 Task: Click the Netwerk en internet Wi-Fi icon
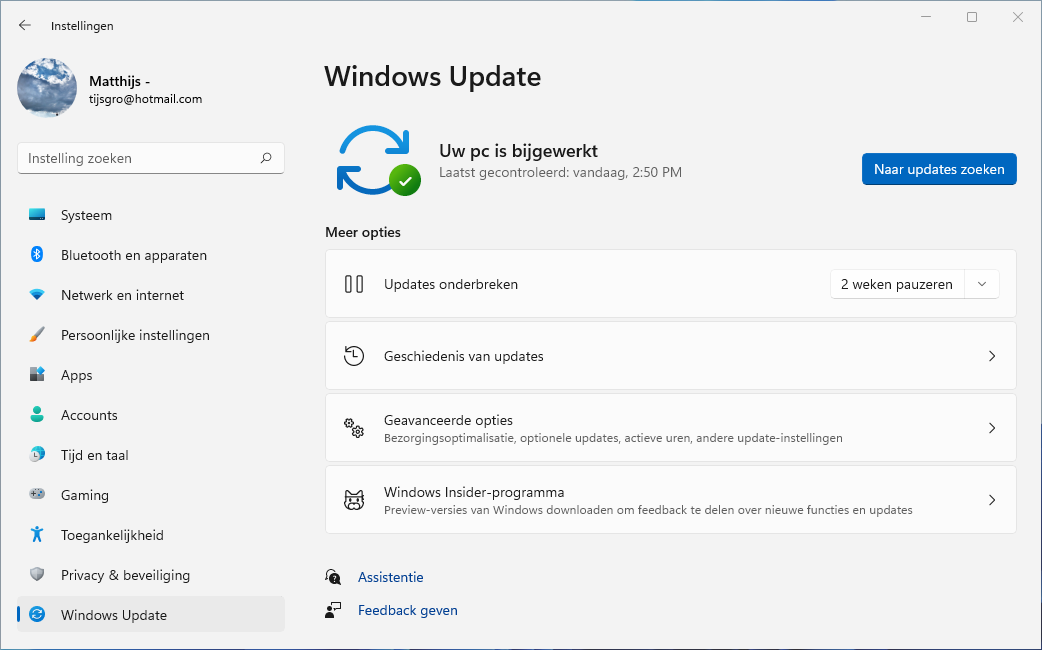pyautogui.click(x=37, y=295)
